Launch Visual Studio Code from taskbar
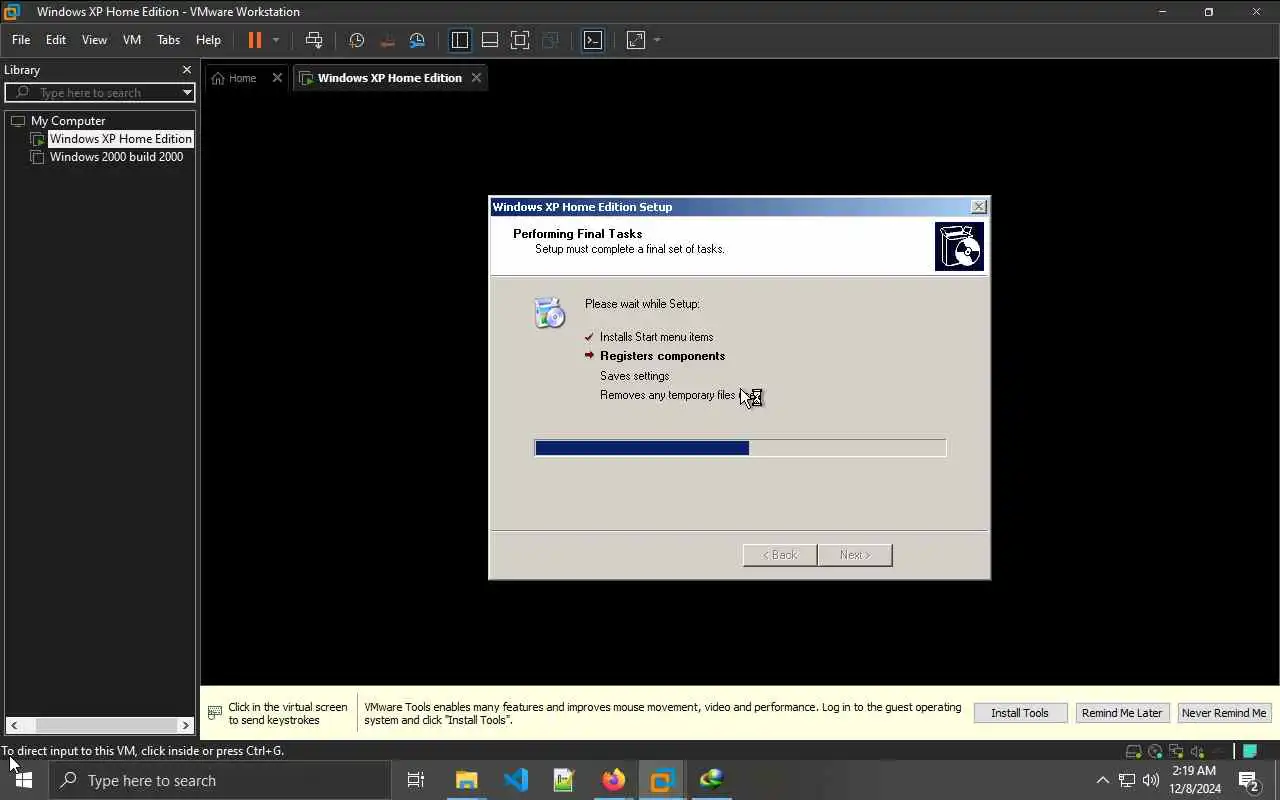1280x800 pixels. (516, 780)
